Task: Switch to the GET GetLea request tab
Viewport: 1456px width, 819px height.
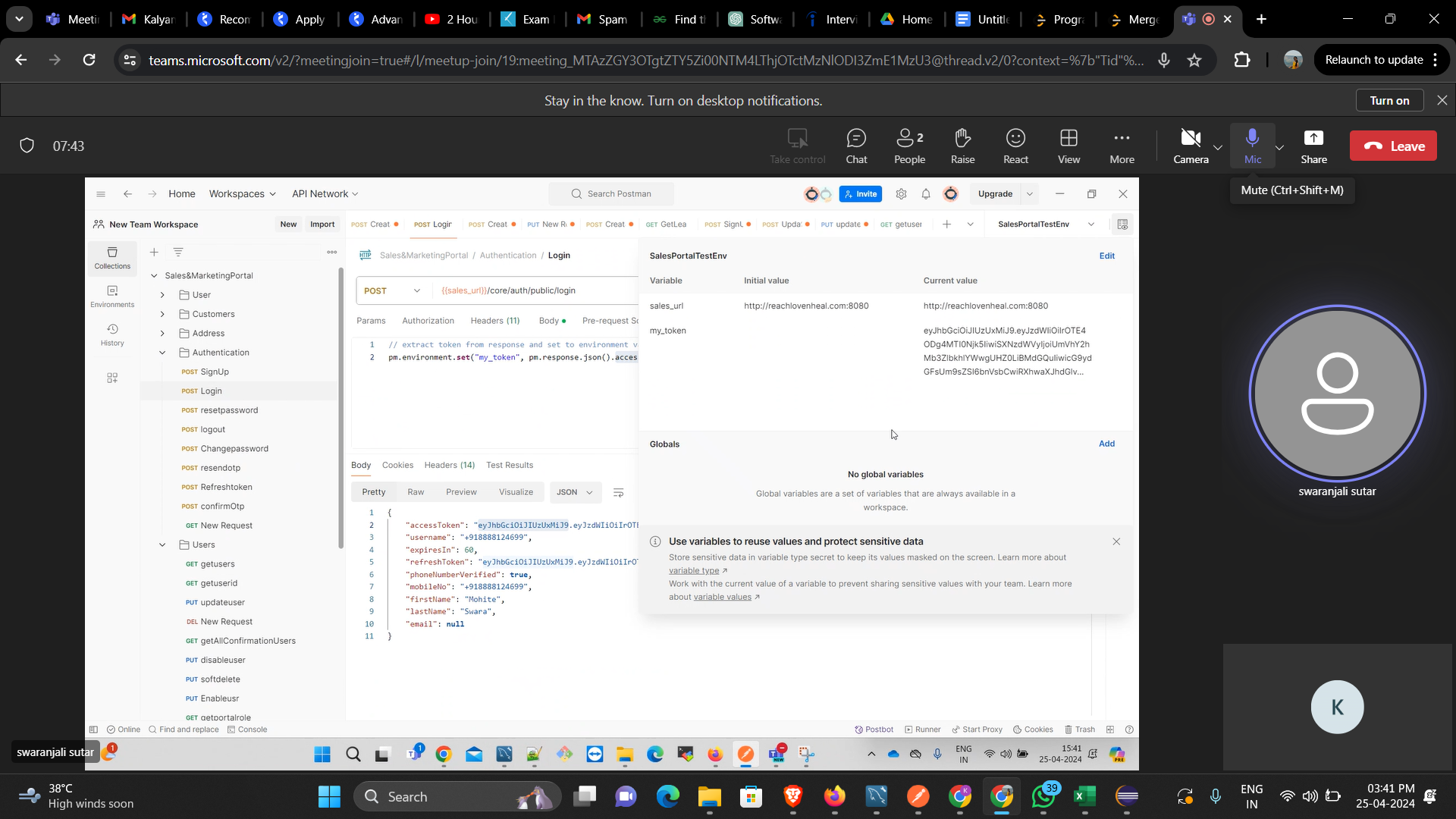Action: click(x=666, y=224)
